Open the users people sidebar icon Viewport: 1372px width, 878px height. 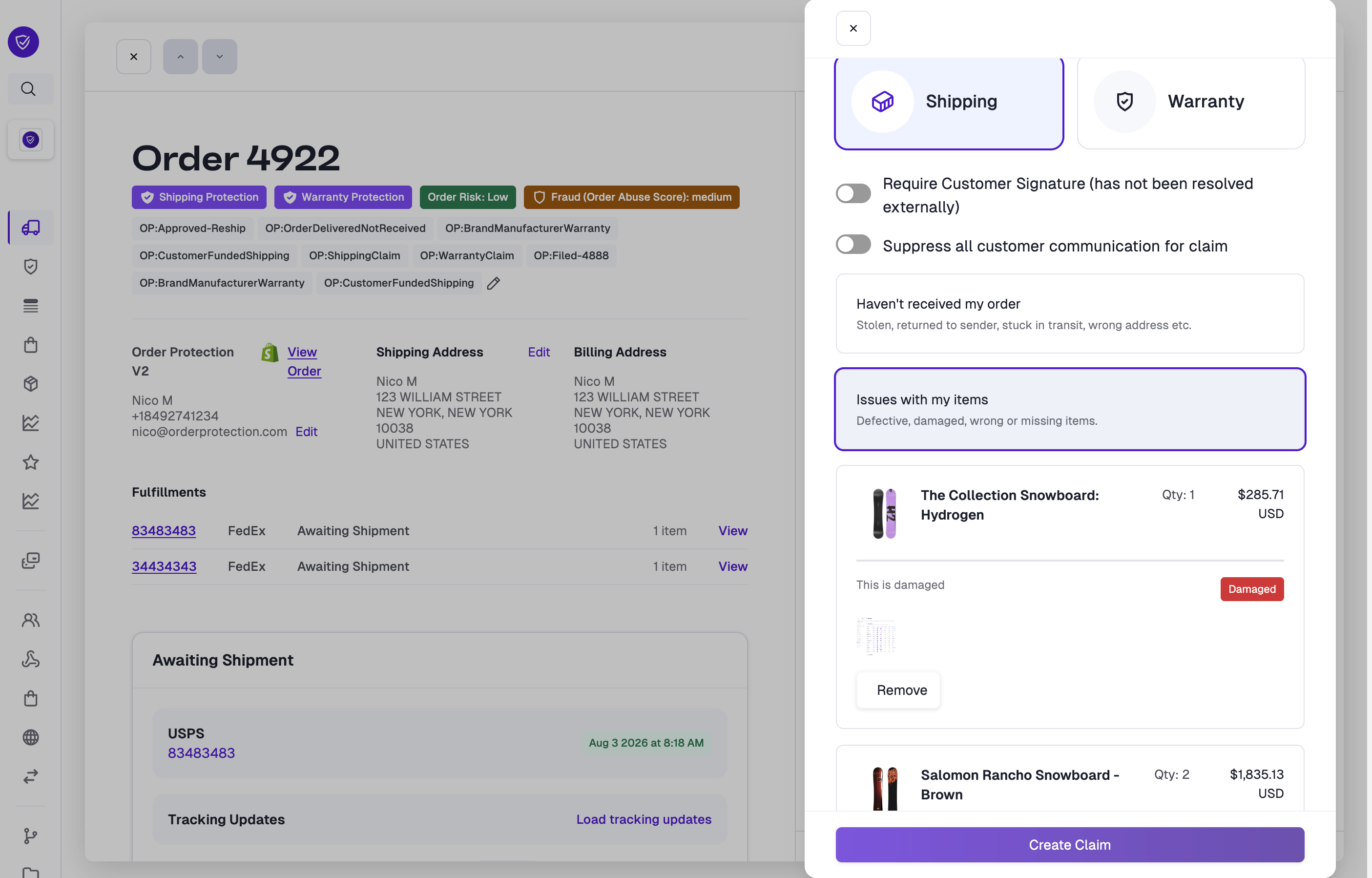click(x=31, y=620)
